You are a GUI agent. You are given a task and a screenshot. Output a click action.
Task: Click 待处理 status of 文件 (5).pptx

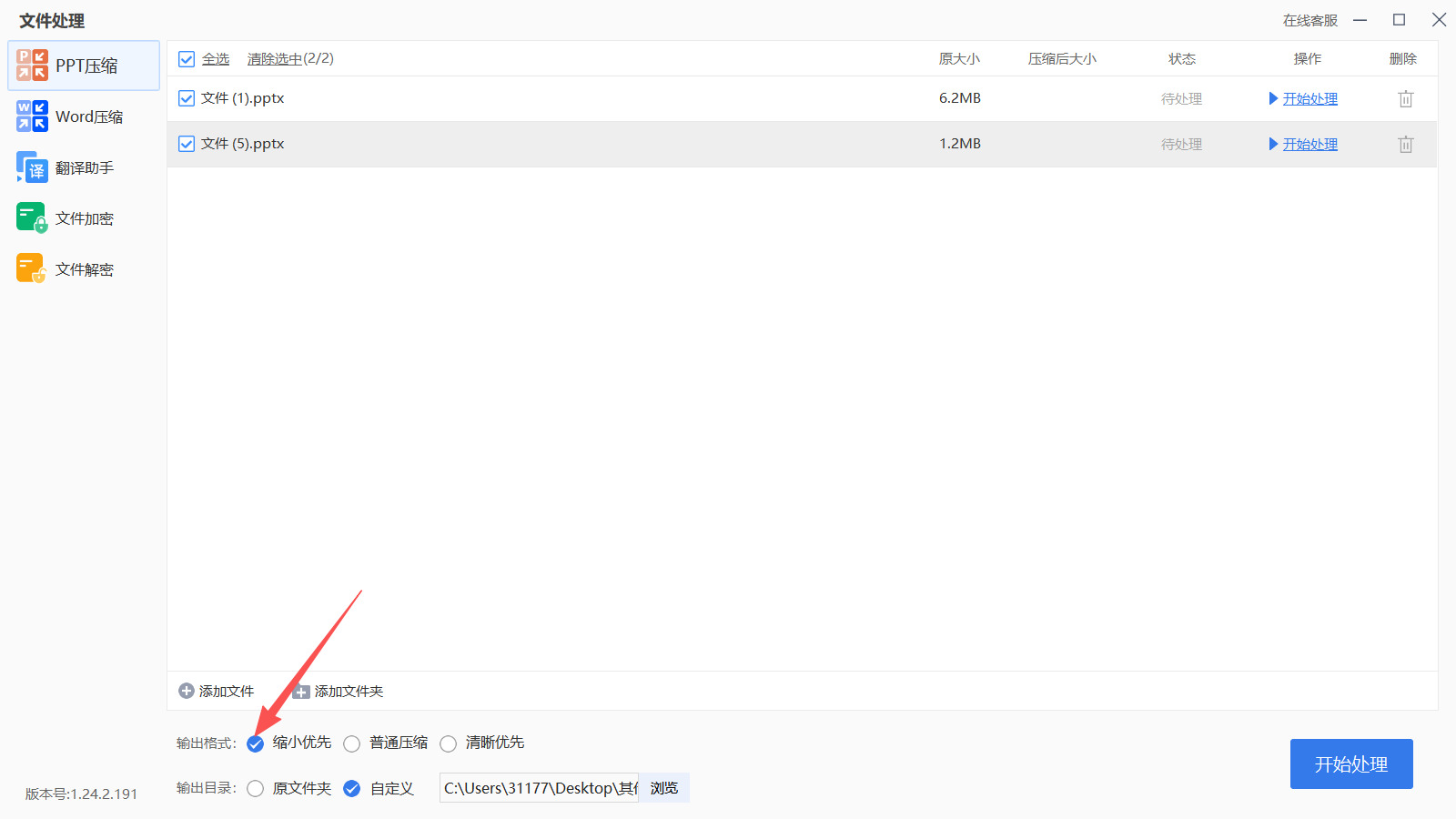(x=1181, y=144)
